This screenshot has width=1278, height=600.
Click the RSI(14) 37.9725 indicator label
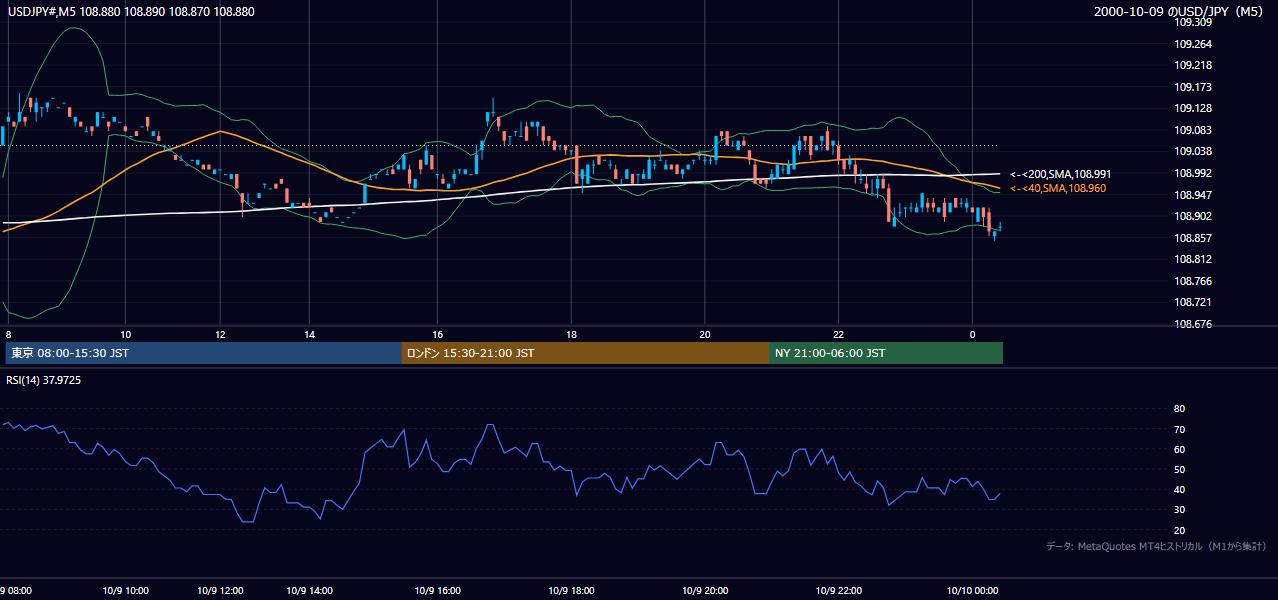(44, 380)
